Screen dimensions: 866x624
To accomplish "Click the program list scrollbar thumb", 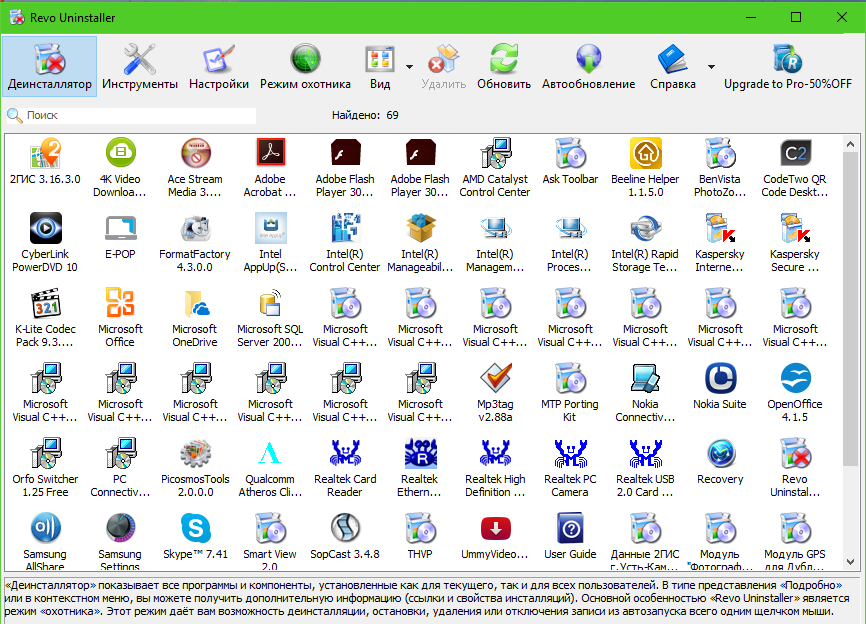I will [x=851, y=309].
